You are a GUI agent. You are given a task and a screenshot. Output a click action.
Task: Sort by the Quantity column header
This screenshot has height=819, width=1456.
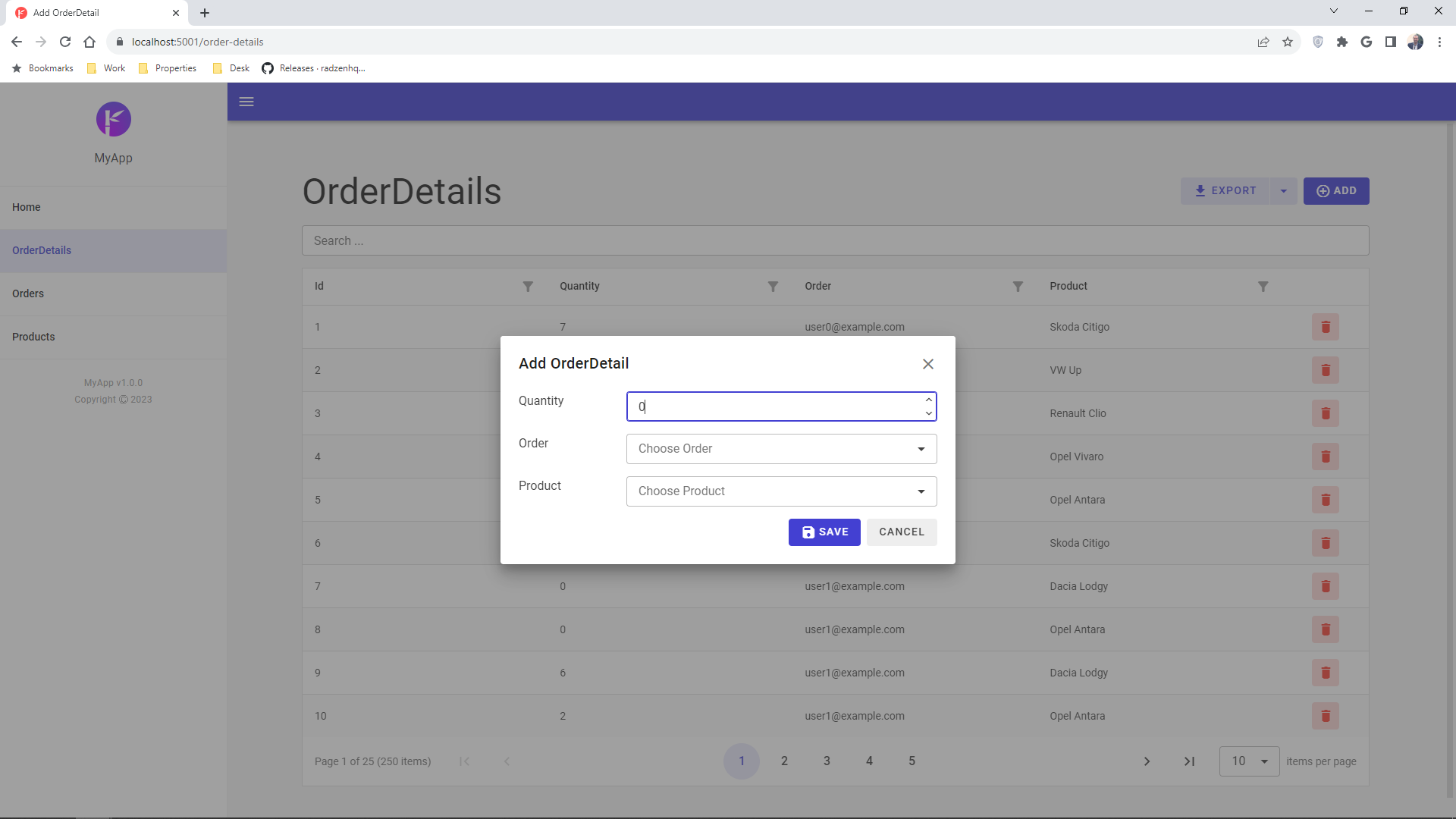pos(579,286)
